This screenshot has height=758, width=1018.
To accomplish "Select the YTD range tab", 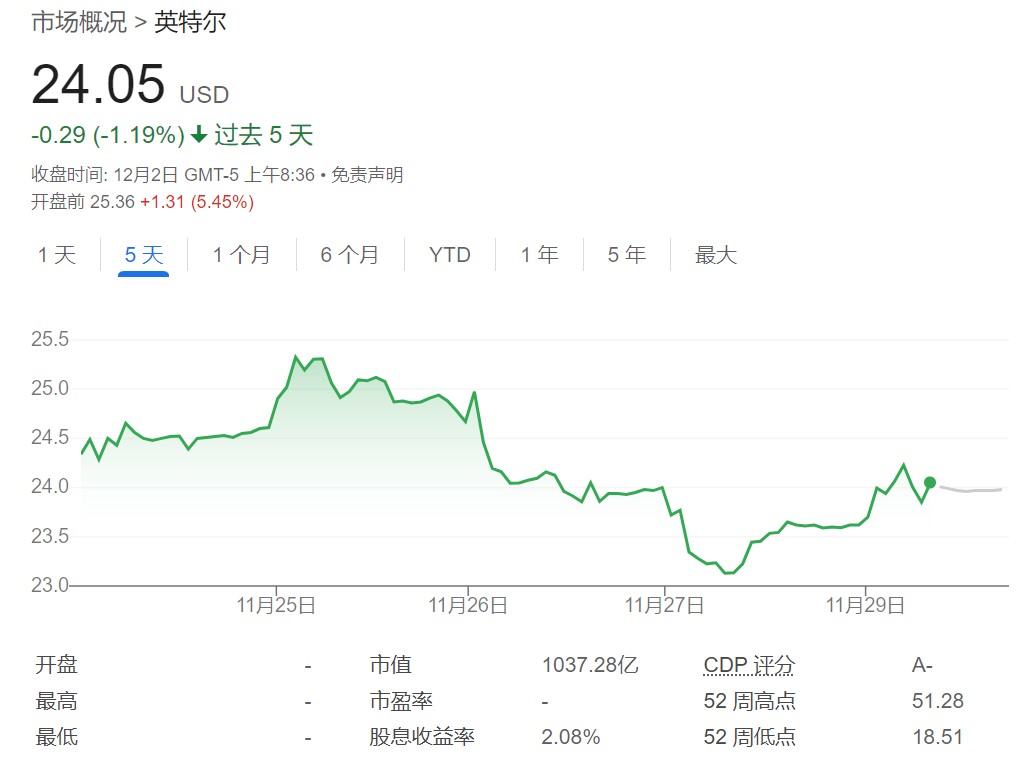I will tap(449, 254).
